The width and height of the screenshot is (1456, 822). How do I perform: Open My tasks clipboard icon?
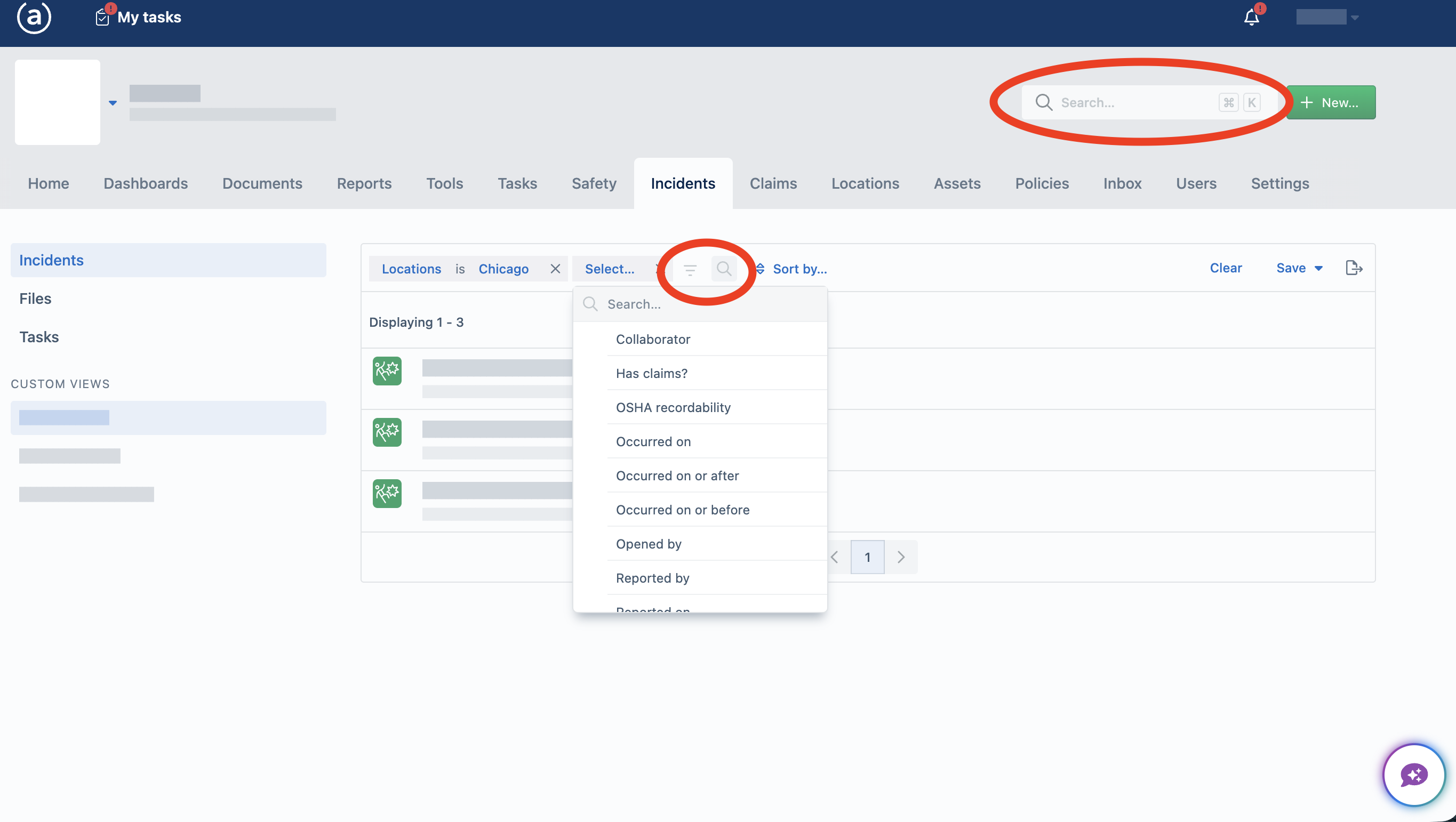[102, 18]
